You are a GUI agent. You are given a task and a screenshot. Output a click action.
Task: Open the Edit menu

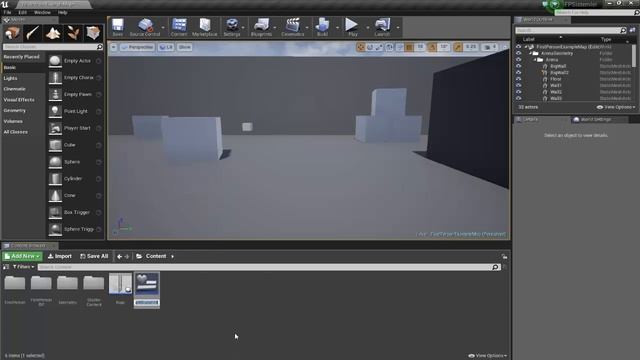tap(22, 13)
